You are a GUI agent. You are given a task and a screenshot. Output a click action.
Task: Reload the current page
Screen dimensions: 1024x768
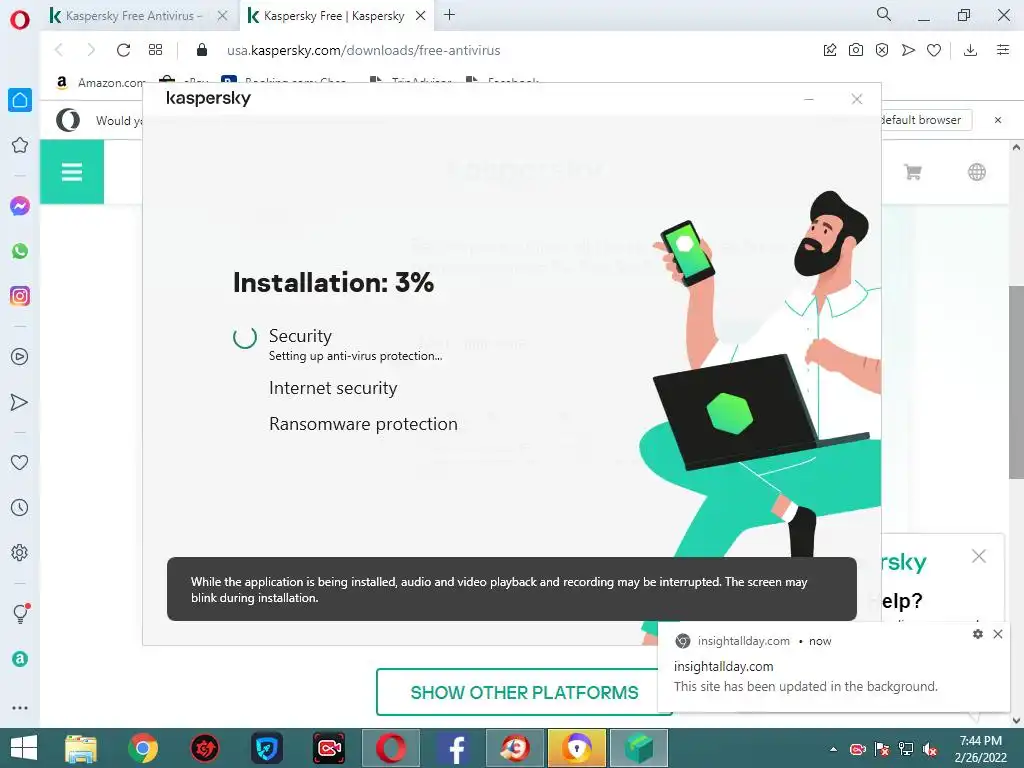click(123, 50)
